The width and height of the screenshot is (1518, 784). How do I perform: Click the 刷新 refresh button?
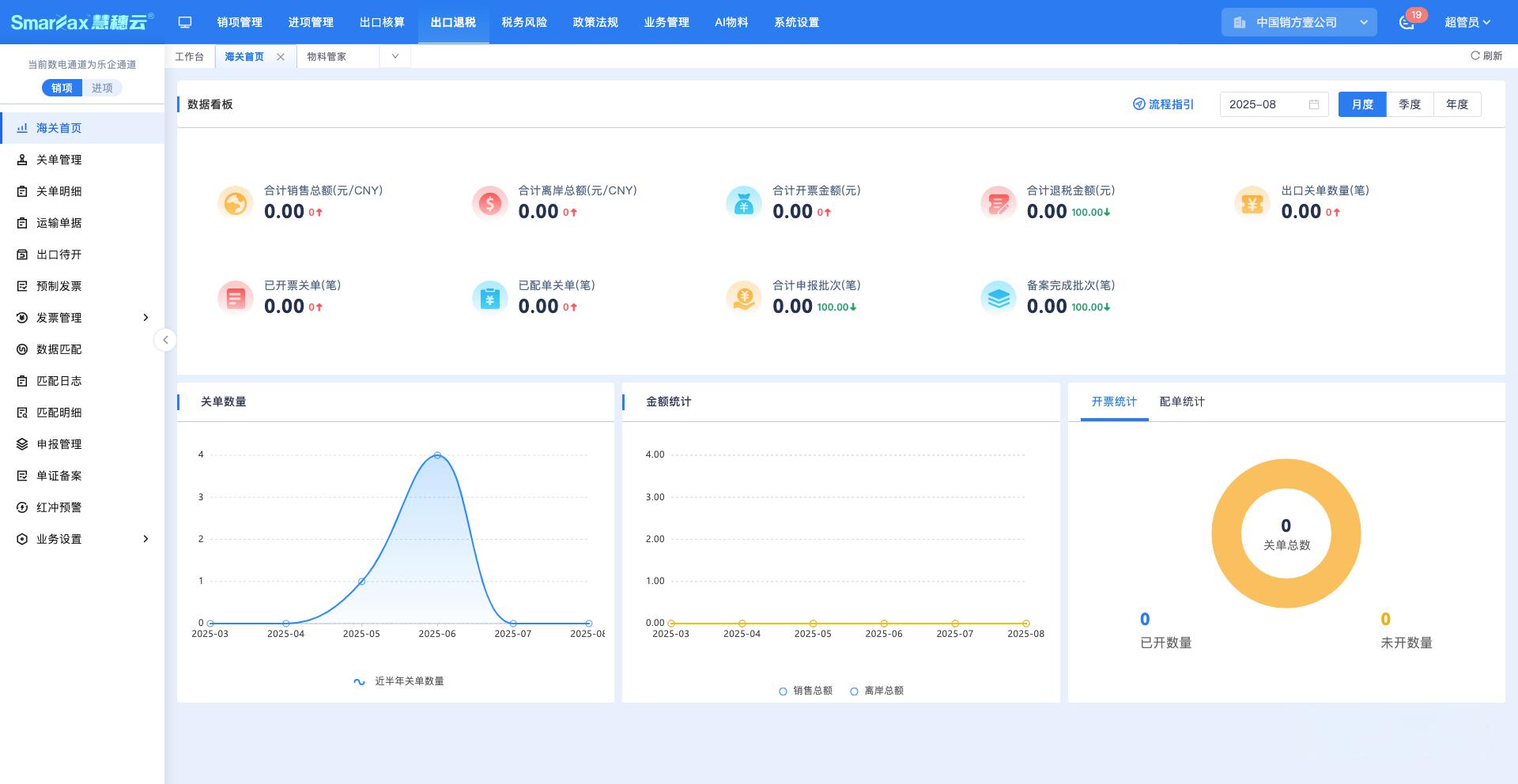[x=1486, y=56]
